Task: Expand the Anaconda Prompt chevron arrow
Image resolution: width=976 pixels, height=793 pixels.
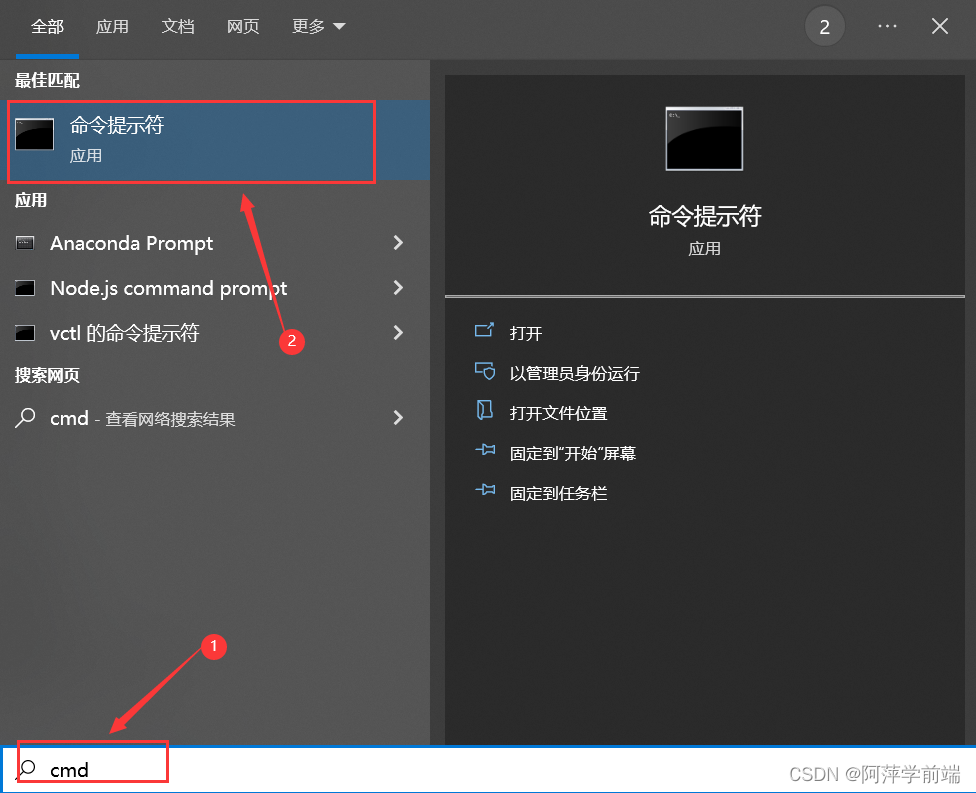Action: (398, 243)
